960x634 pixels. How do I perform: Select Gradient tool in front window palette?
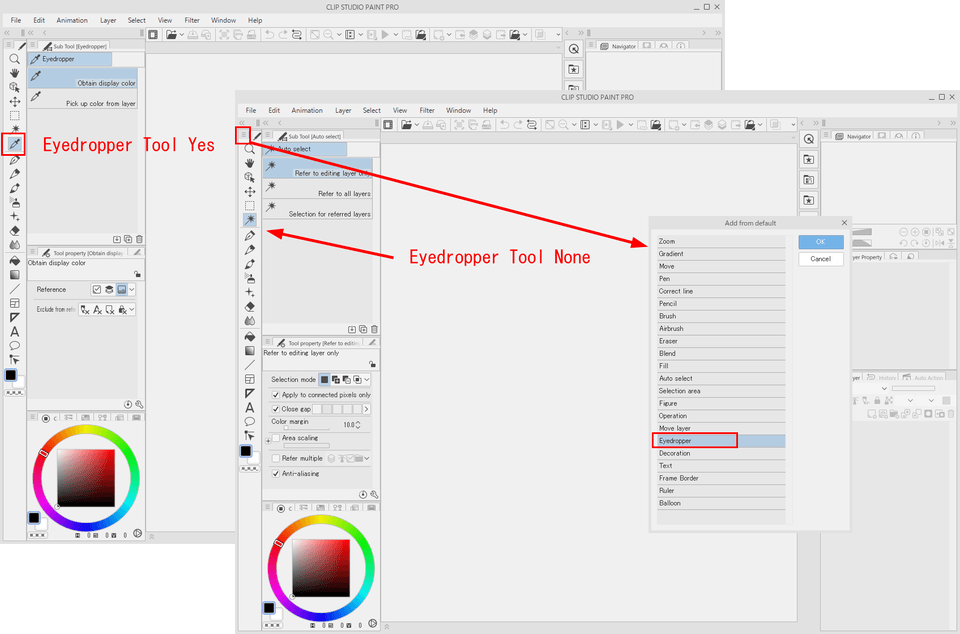(x=249, y=351)
